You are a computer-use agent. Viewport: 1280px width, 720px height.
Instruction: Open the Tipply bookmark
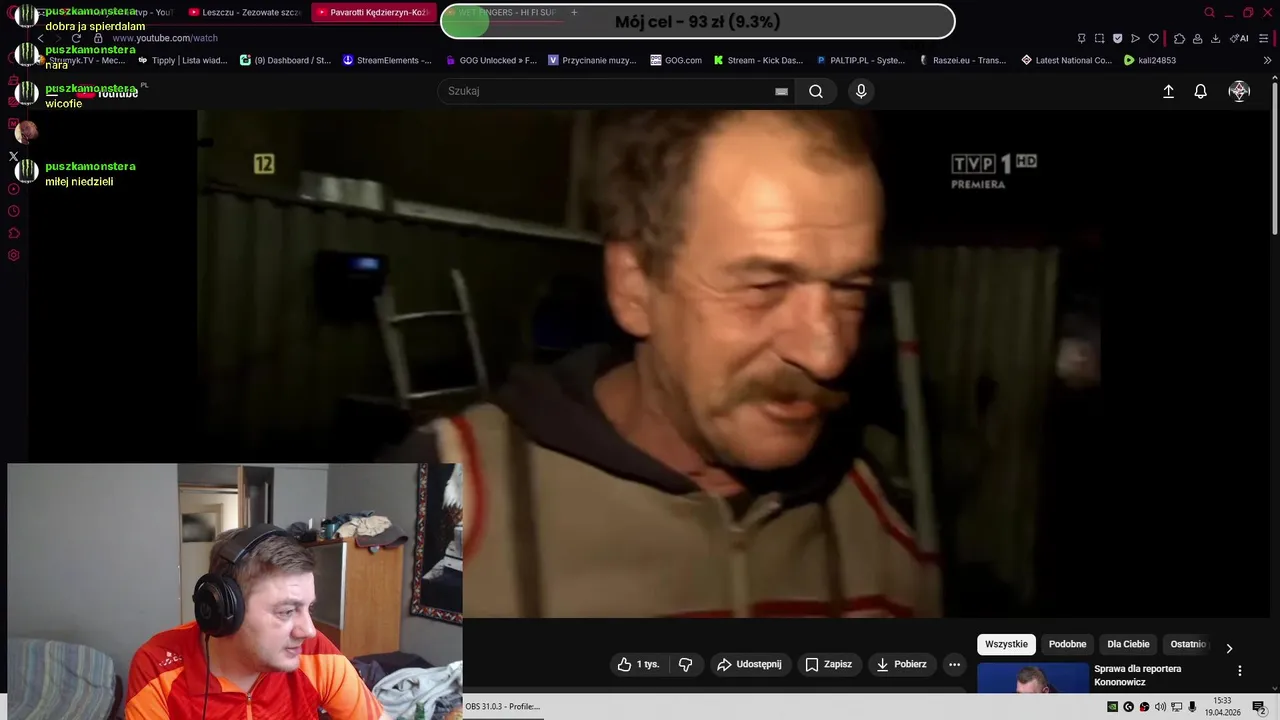[x=182, y=60]
